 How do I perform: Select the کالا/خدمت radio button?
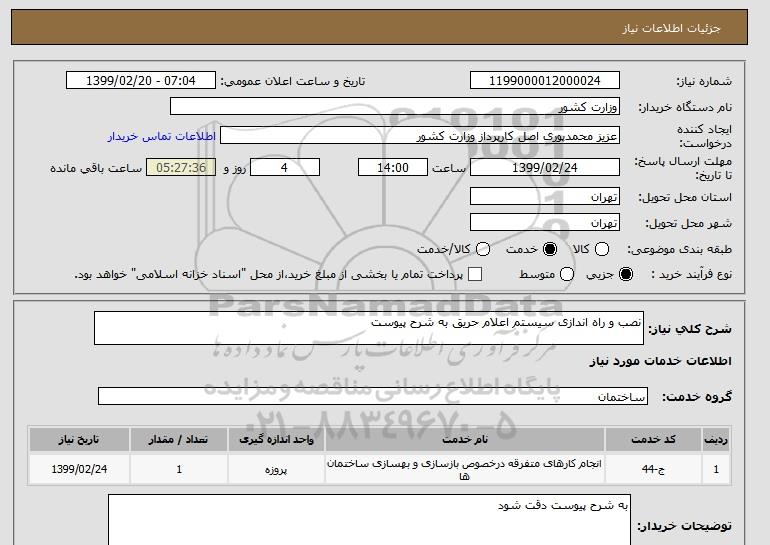tap(483, 249)
